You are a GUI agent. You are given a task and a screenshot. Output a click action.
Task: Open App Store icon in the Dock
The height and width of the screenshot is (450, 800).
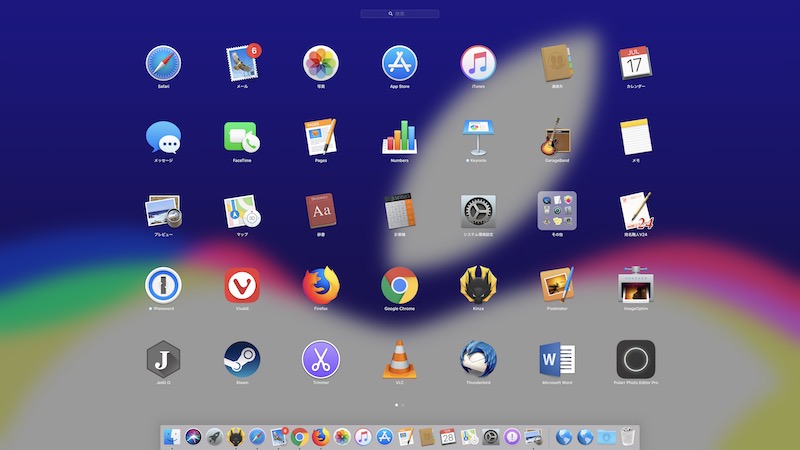tap(384, 437)
